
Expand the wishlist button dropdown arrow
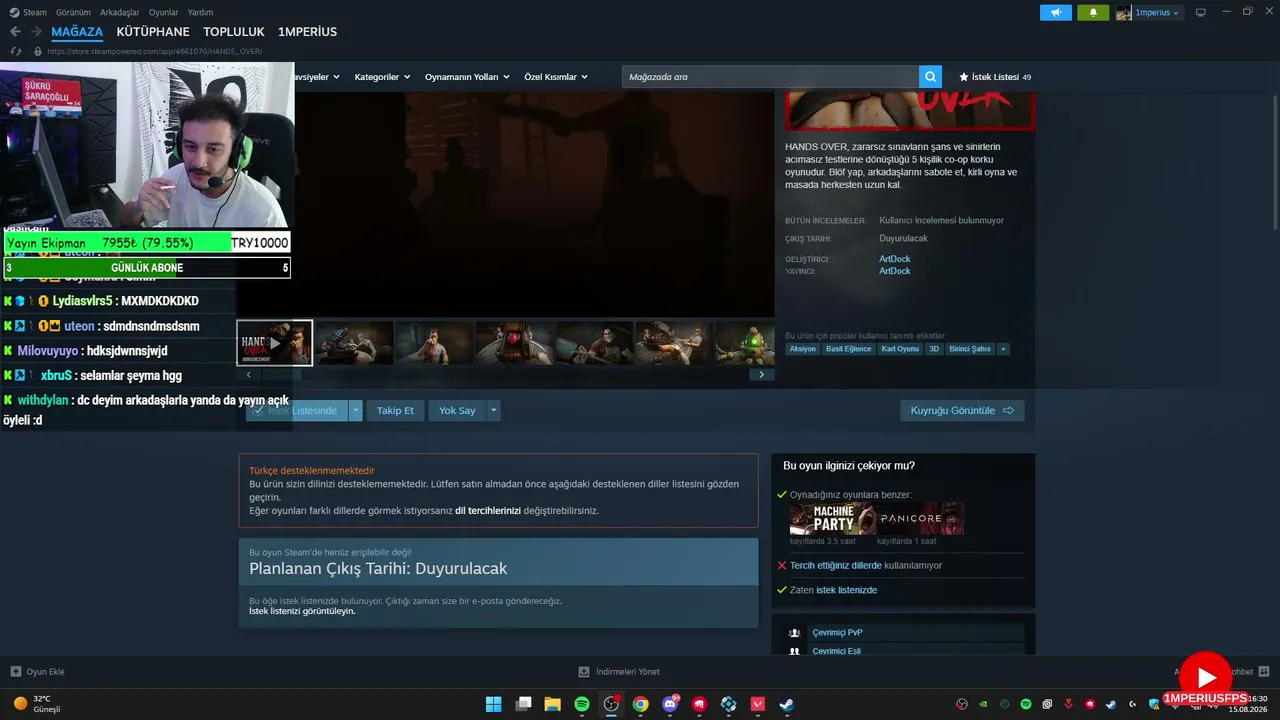pyautogui.click(x=355, y=410)
